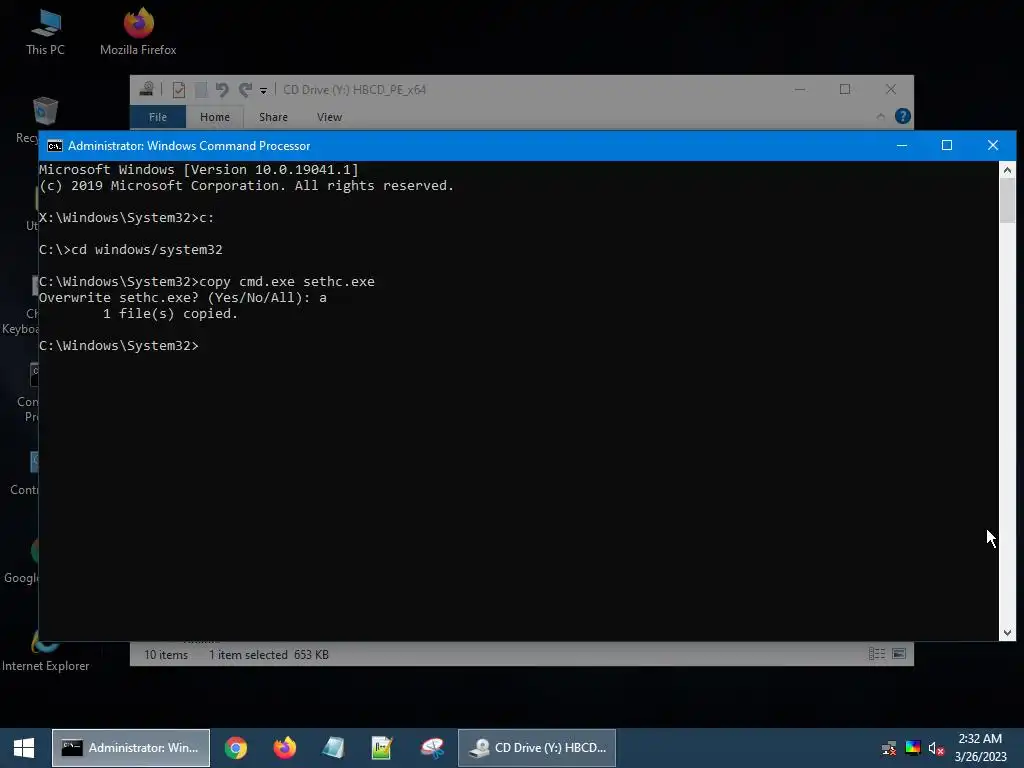This screenshot has width=1024, height=768.
Task: Switch Explorer to details view icon
Action: point(876,654)
